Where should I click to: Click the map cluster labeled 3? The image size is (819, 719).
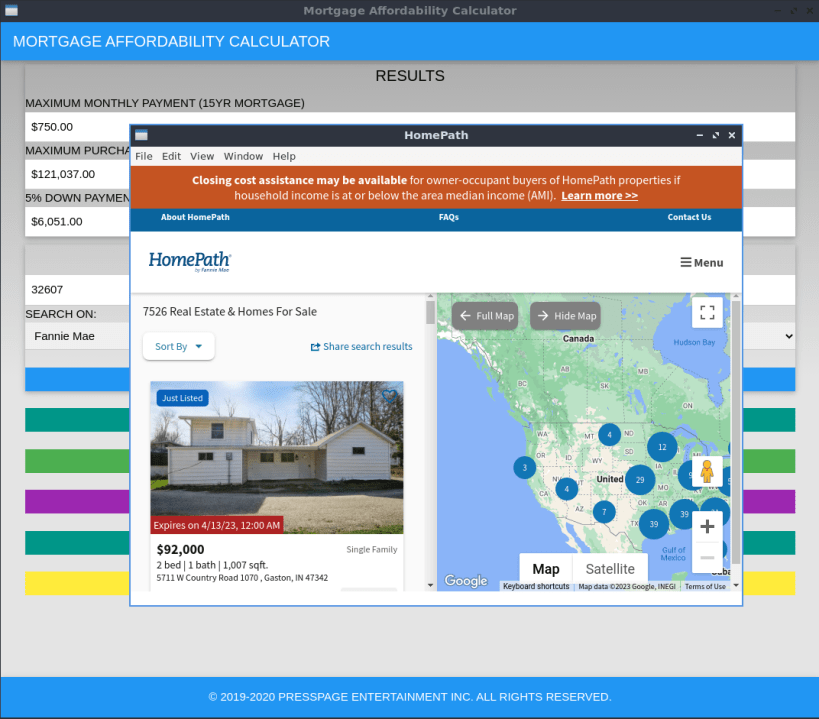click(x=524, y=467)
